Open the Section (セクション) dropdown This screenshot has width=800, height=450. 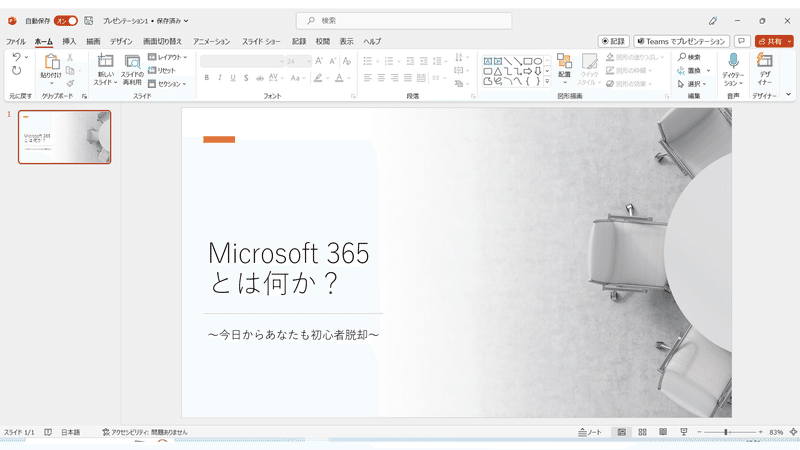[167, 84]
